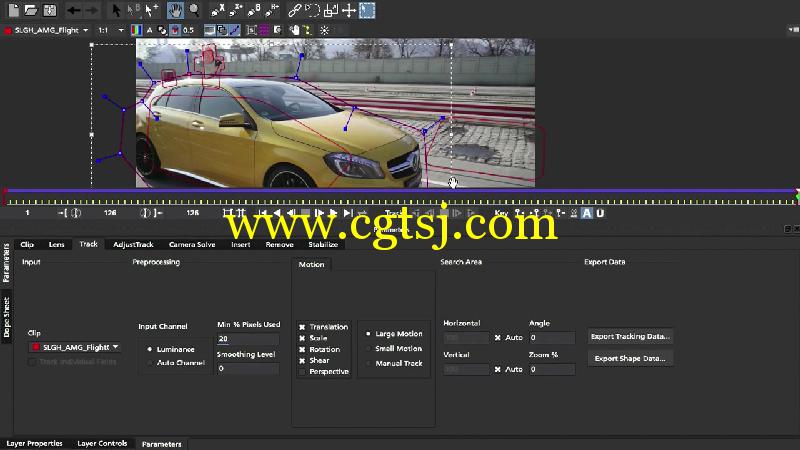Undo the last action
The width and height of the screenshot is (800, 450).
click(x=73, y=10)
